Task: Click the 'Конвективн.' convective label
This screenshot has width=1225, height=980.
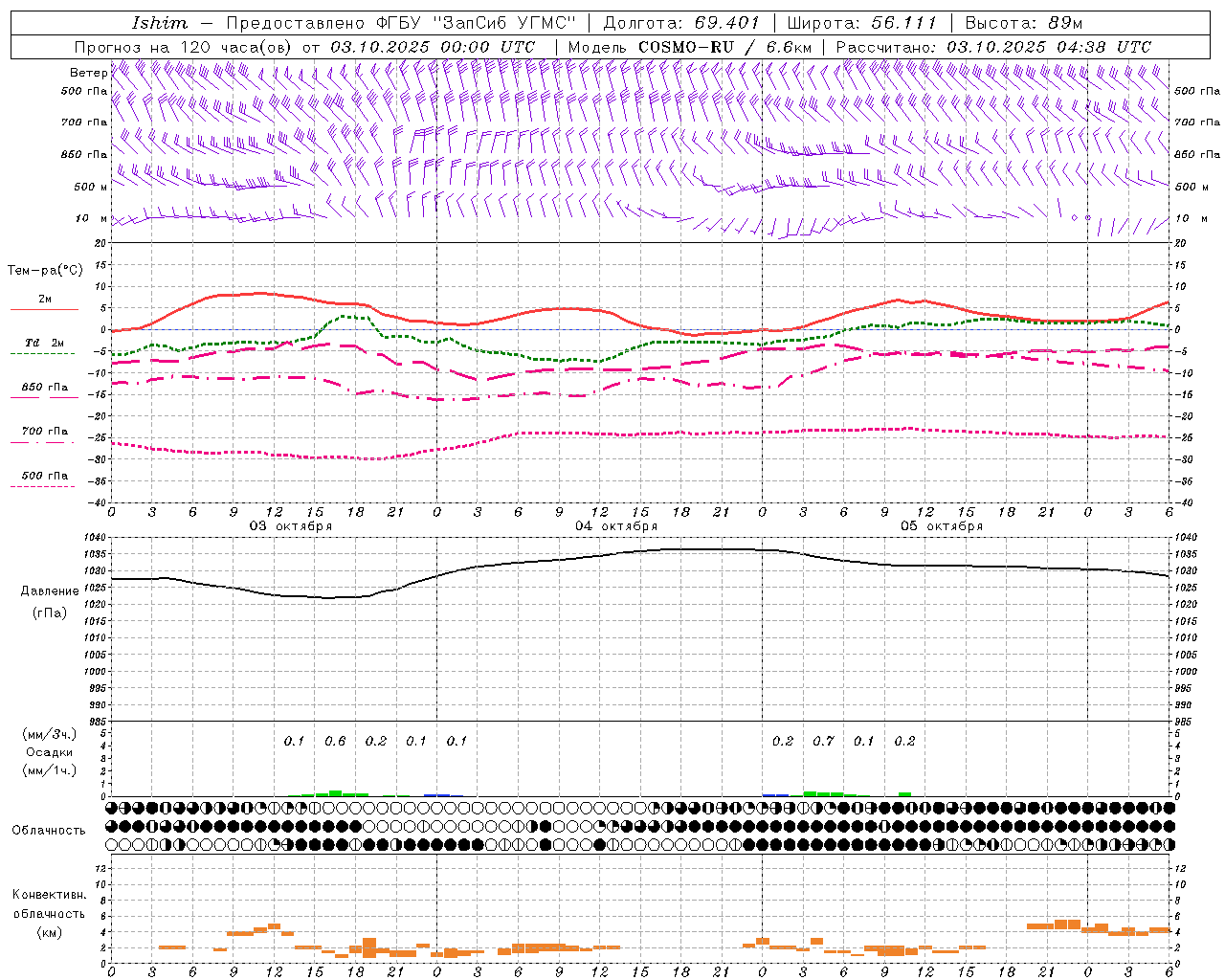Action: pyautogui.click(x=49, y=895)
